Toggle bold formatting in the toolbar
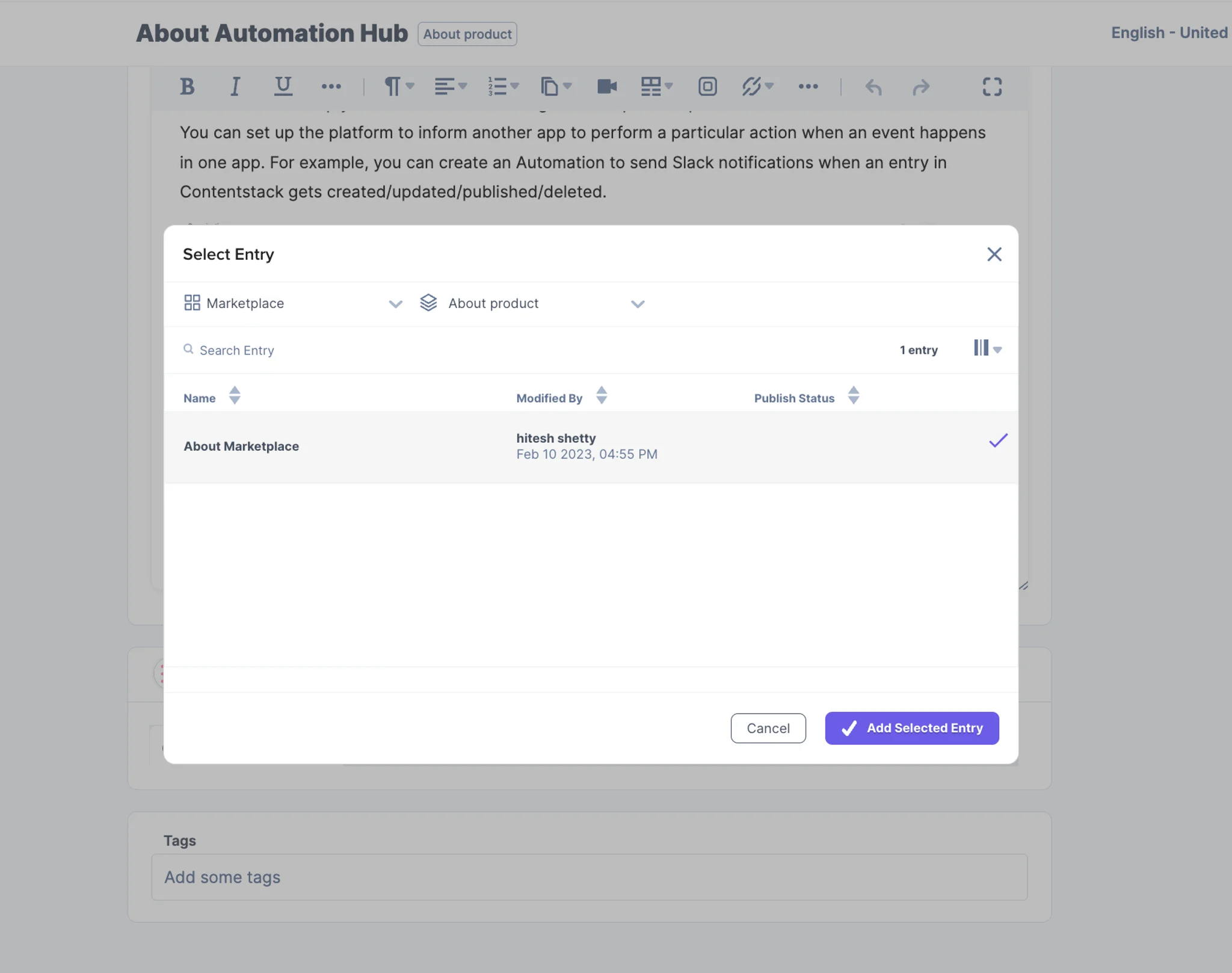 pyautogui.click(x=187, y=87)
